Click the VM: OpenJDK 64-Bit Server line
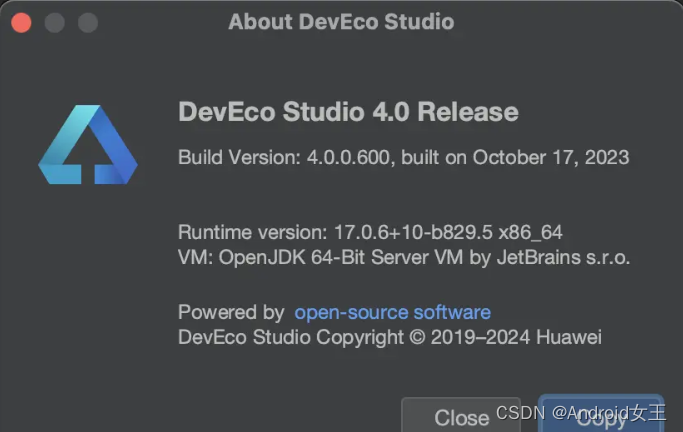Viewport: 683px width, 432px height. coord(404,257)
